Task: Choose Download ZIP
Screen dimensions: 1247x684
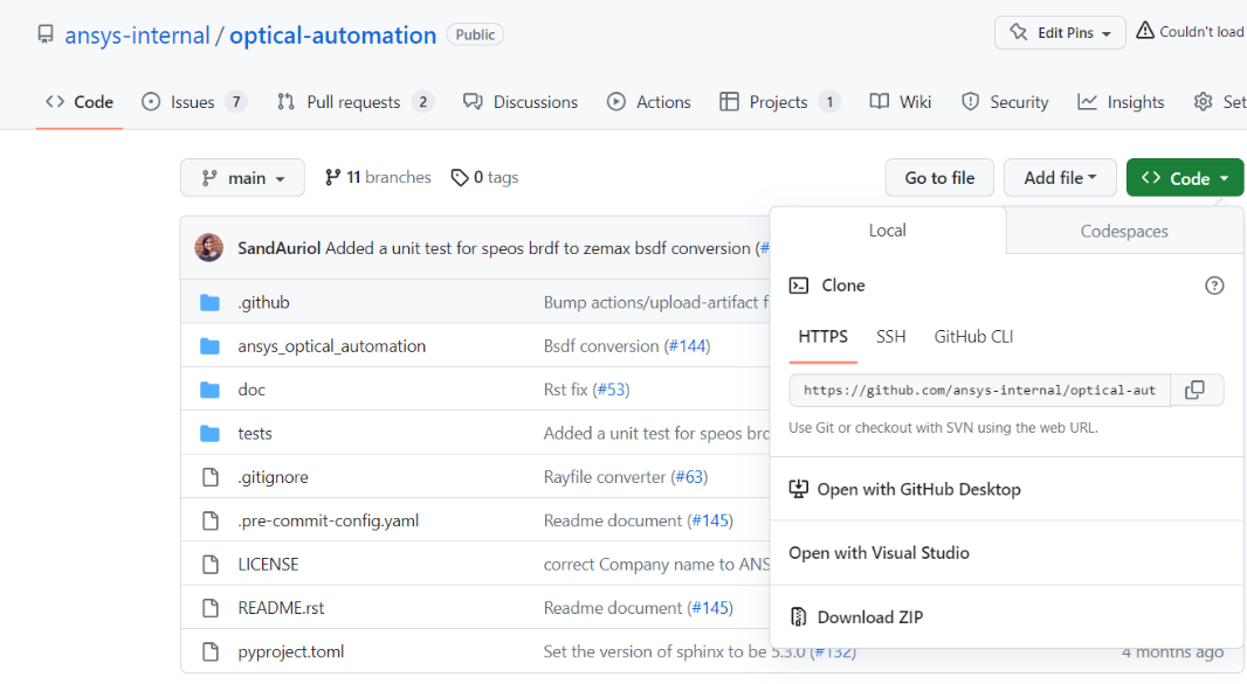Action: [1007, 617]
